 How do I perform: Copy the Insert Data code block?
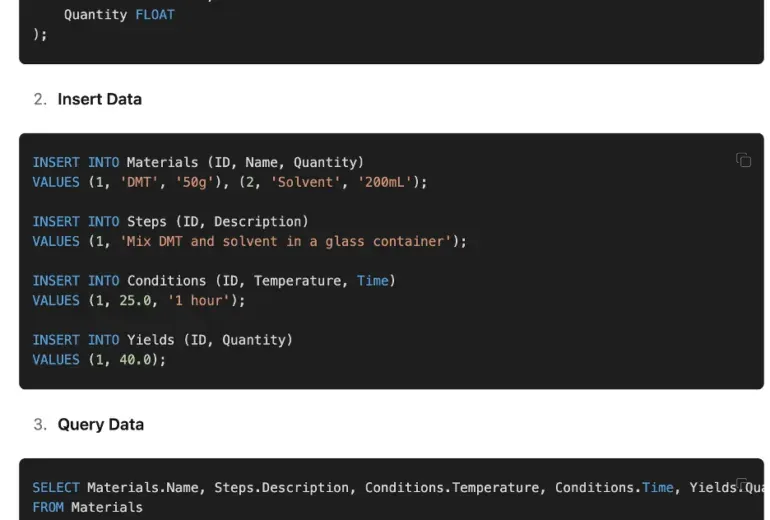point(743,160)
